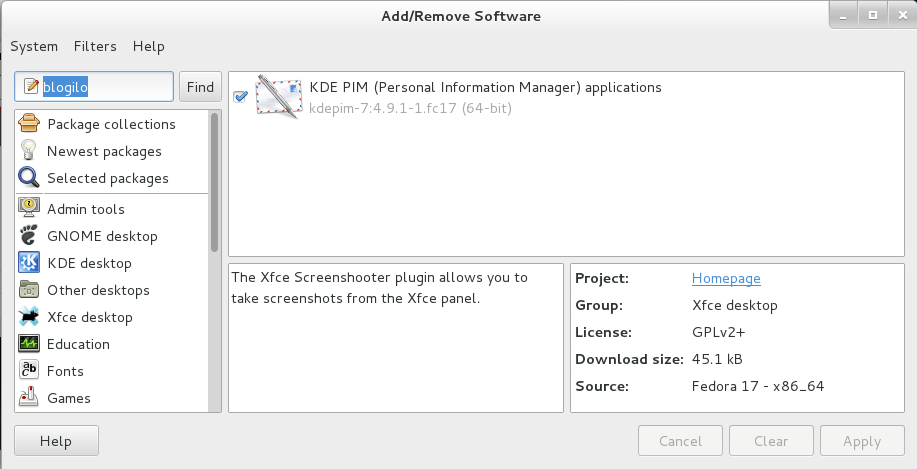Select the GNOME desktop footprint icon
This screenshot has height=469, width=917.
tap(29, 235)
